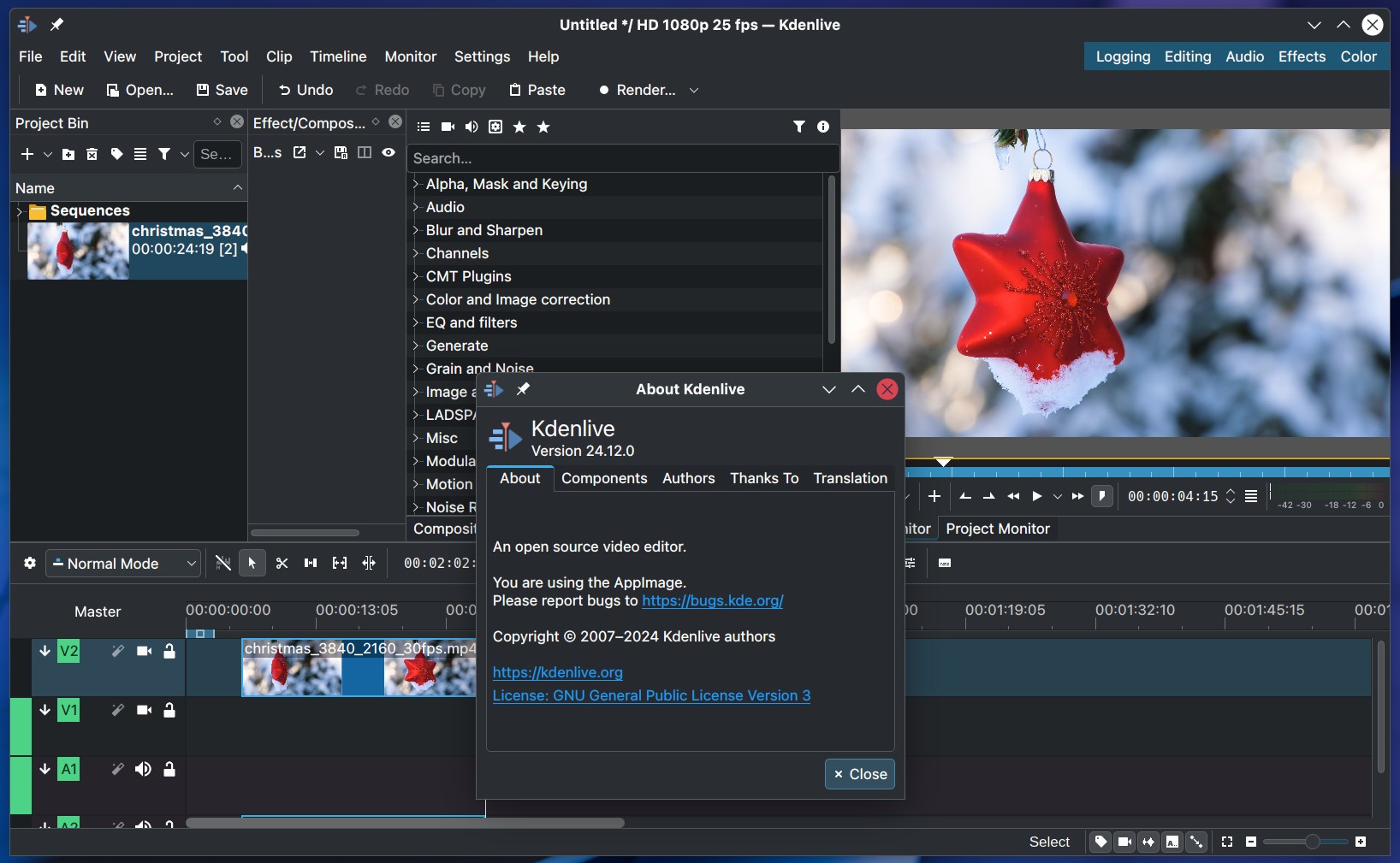Image resolution: width=1400 pixels, height=863 pixels.
Task: Toggle effect info panel icon
Action: click(x=823, y=127)
